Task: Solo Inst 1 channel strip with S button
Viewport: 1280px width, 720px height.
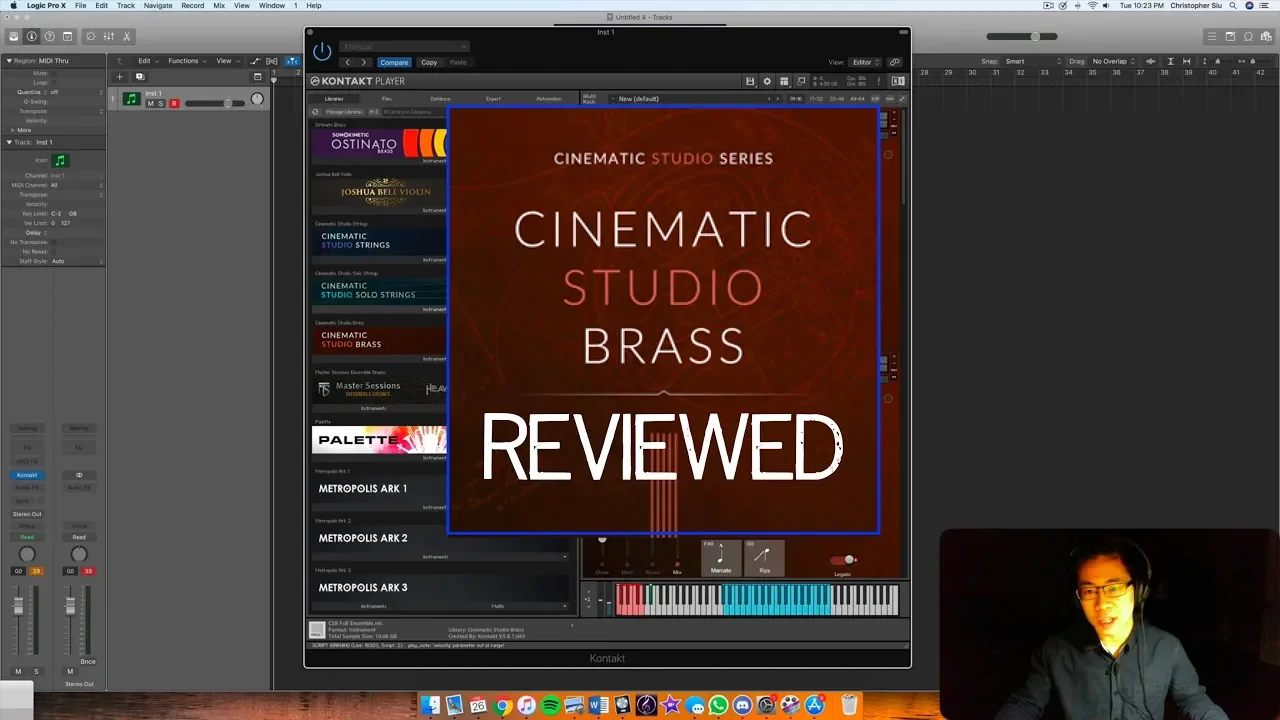Action: tap(36, 671)
